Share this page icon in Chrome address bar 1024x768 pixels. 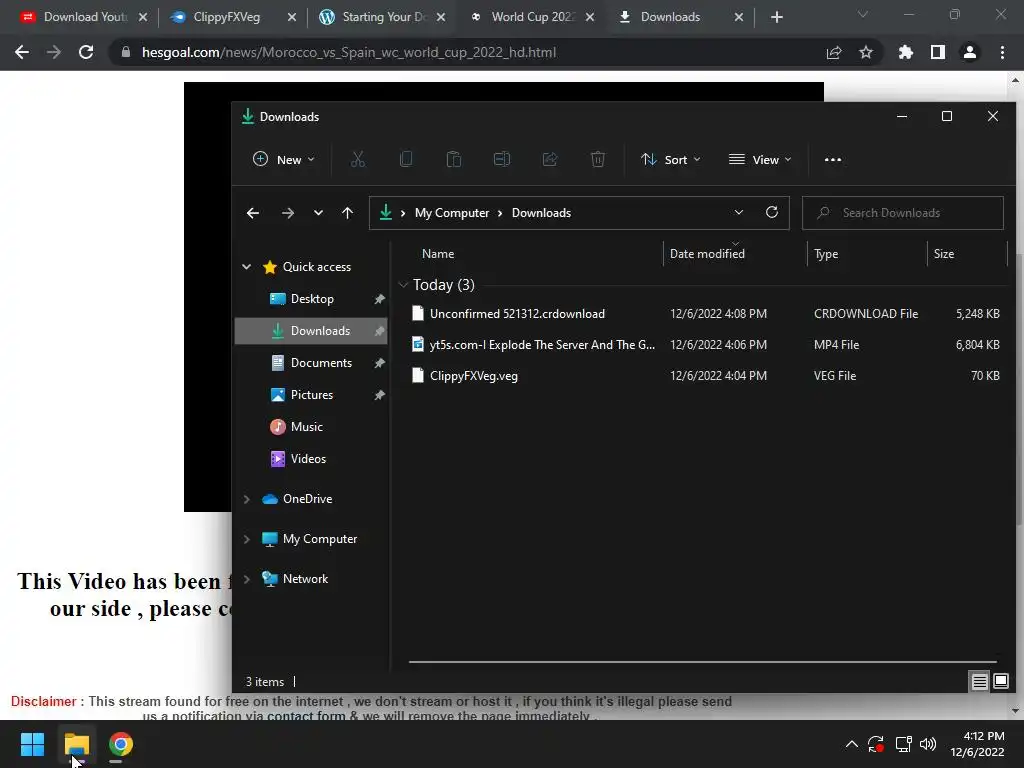[x=834, y=52]
